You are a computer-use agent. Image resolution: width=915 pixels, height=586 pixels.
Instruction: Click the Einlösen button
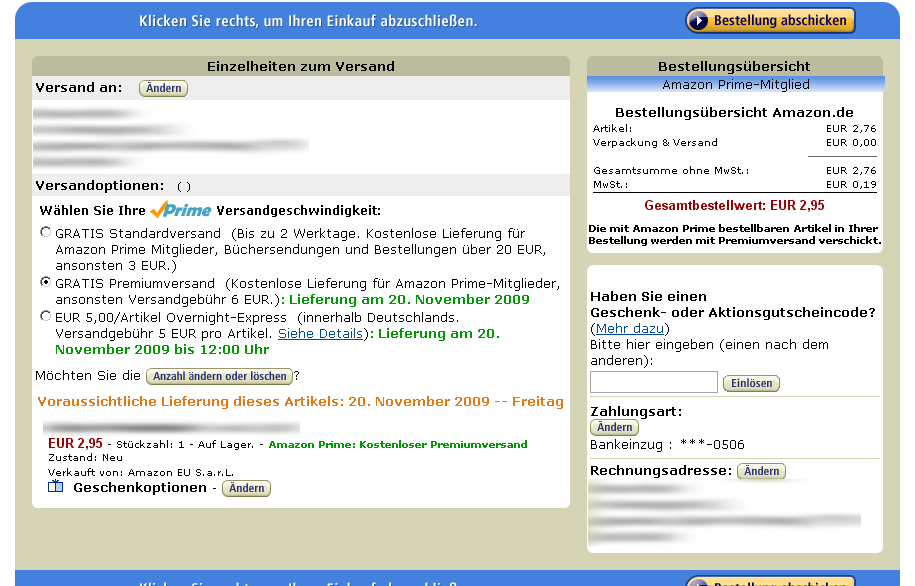click(x=752, y=383)
